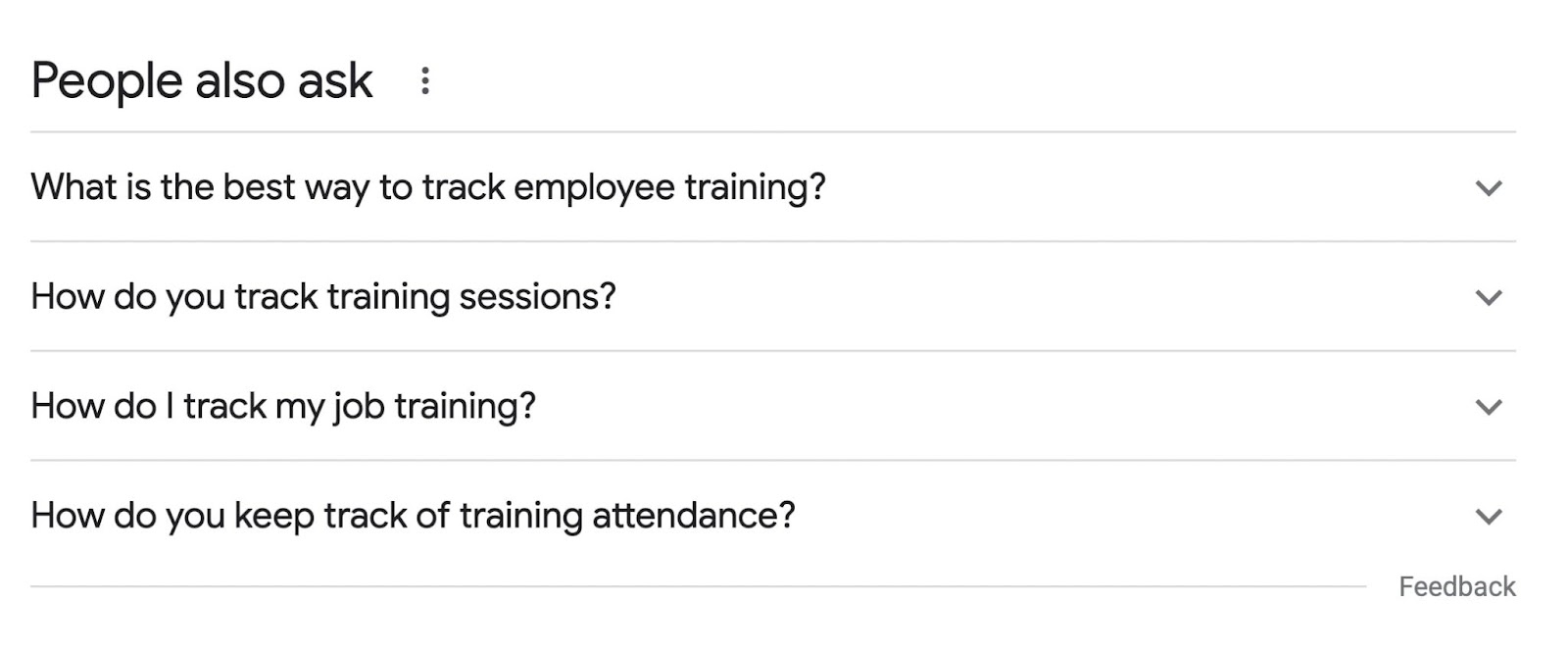
Task: Open 'How do you keep track of training attendance?'
Action: [x=414, y=514]
